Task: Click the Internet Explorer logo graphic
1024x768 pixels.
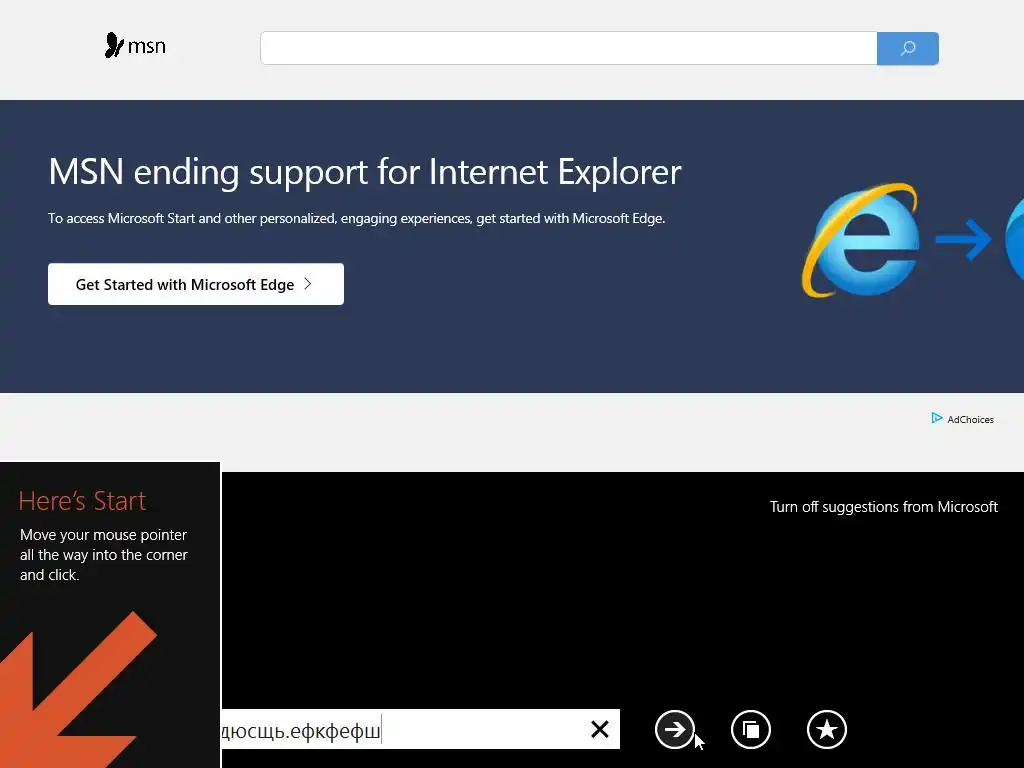Action: (x=861, y=240)
